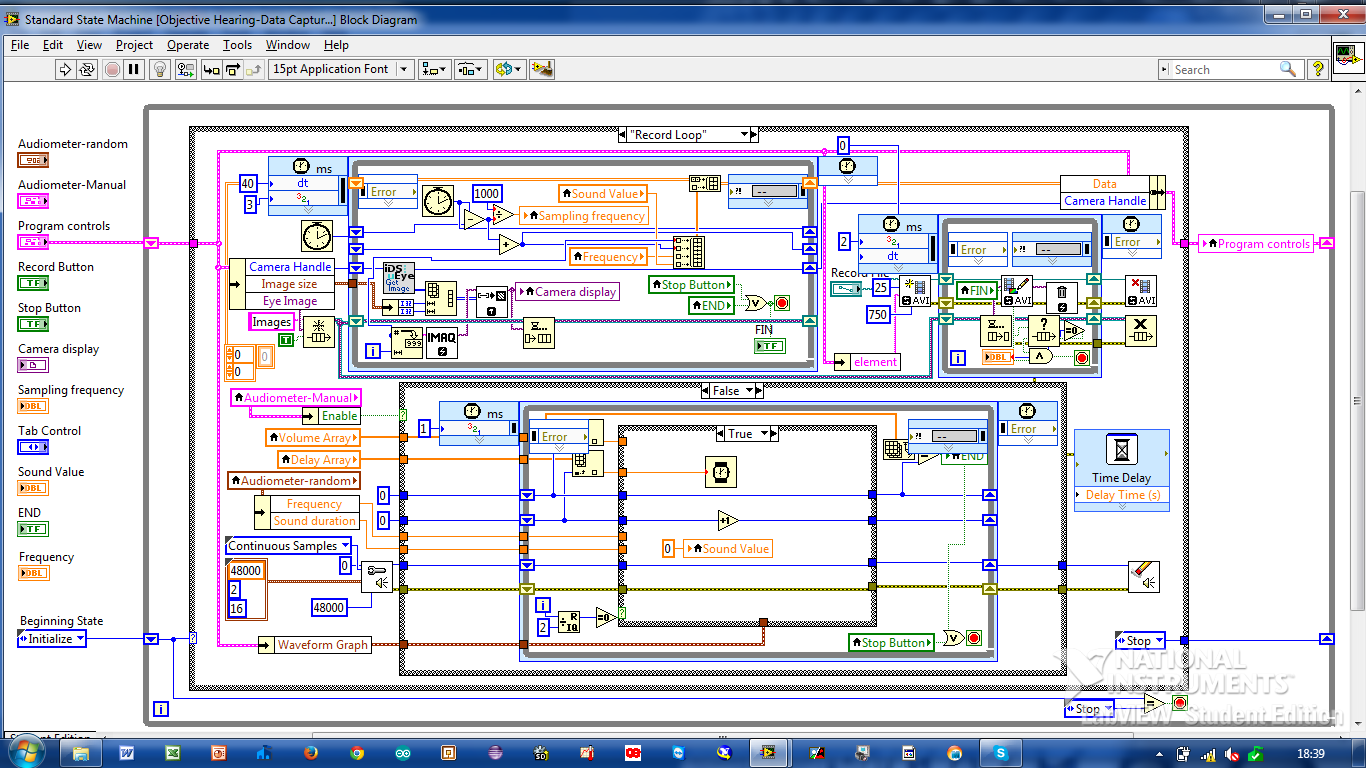Viewport: 1366px width, 768px height.
Task: Select the Tab Control terminal
Action: pyautogui.click(x=33, y=447)
